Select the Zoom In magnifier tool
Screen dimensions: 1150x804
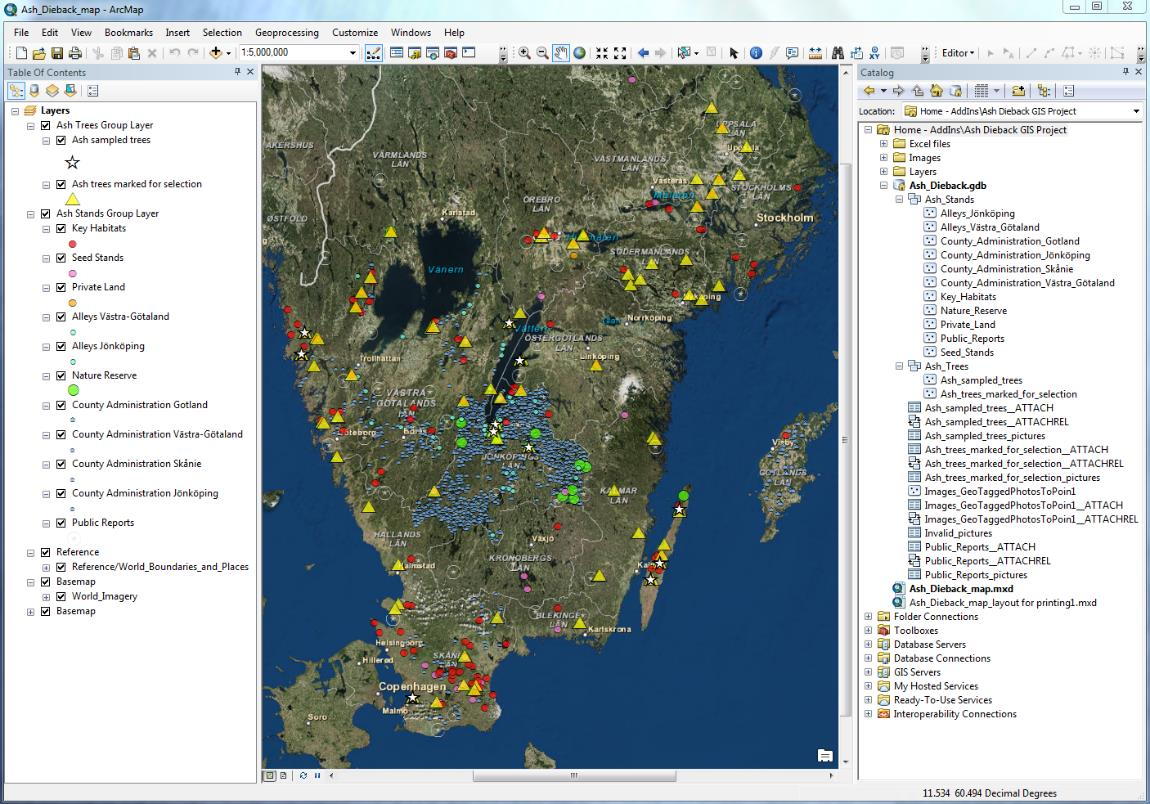524,53
